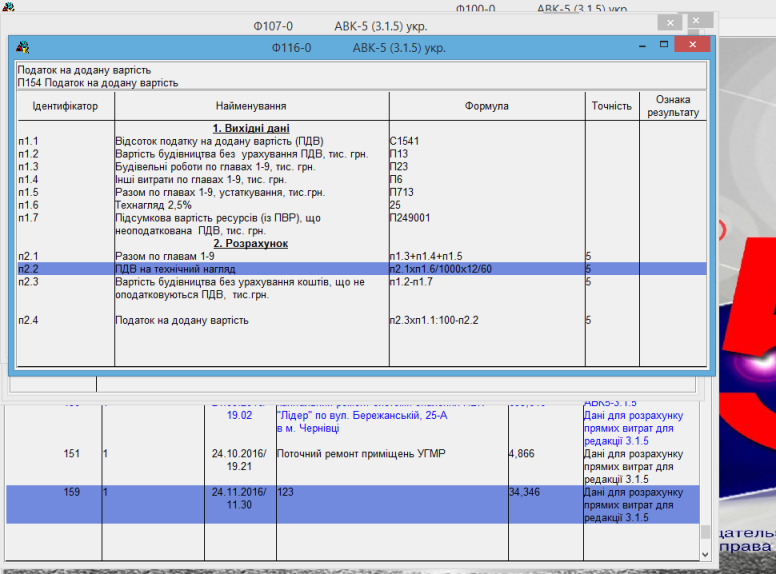
Task: Minimize the Ф116-0 window
Action: point(642,46)
